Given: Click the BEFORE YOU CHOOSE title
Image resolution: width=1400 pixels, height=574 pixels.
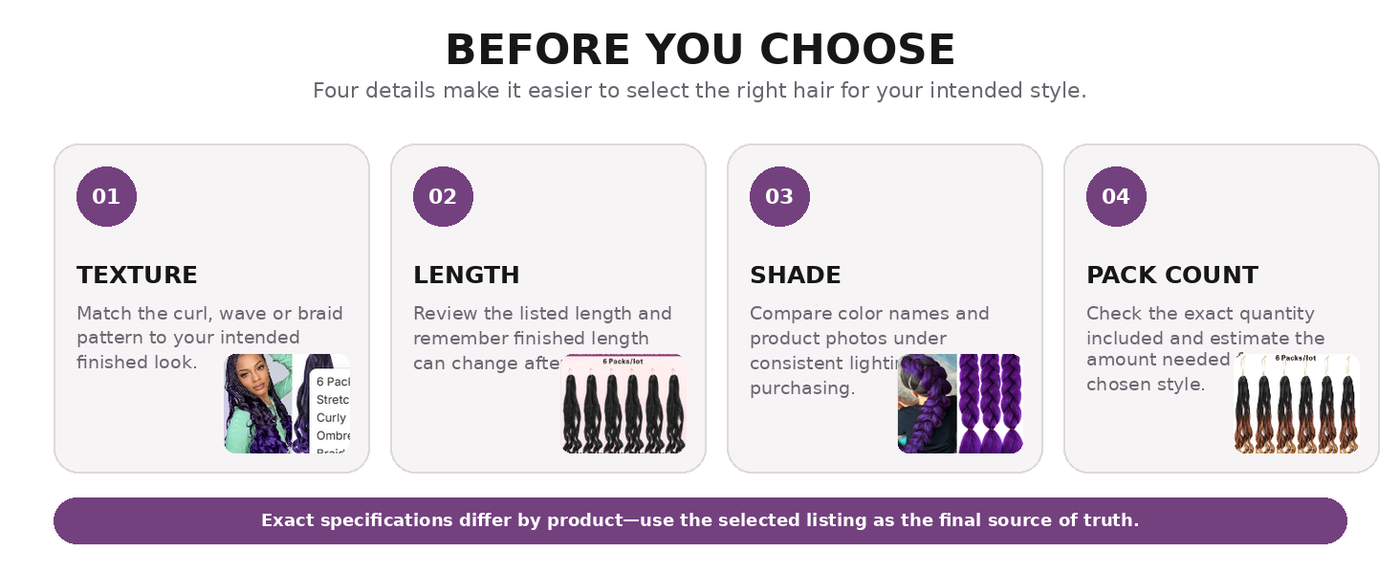Looking at the screenshot, I should (x=700, y=50).
